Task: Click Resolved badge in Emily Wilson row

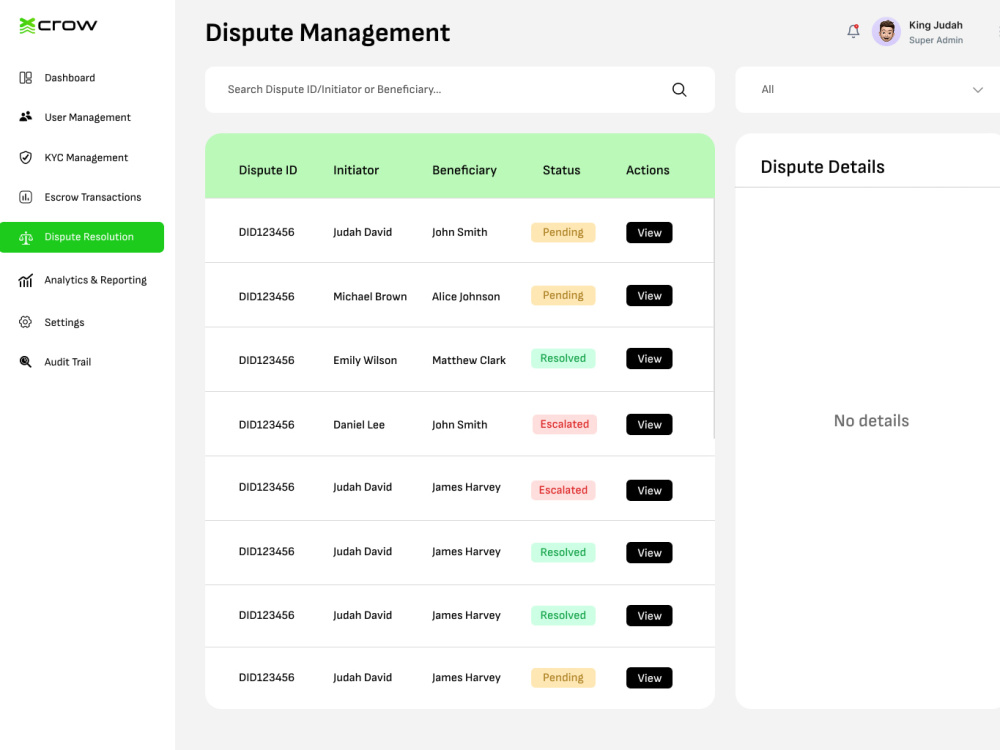Action: coord(563,358)
